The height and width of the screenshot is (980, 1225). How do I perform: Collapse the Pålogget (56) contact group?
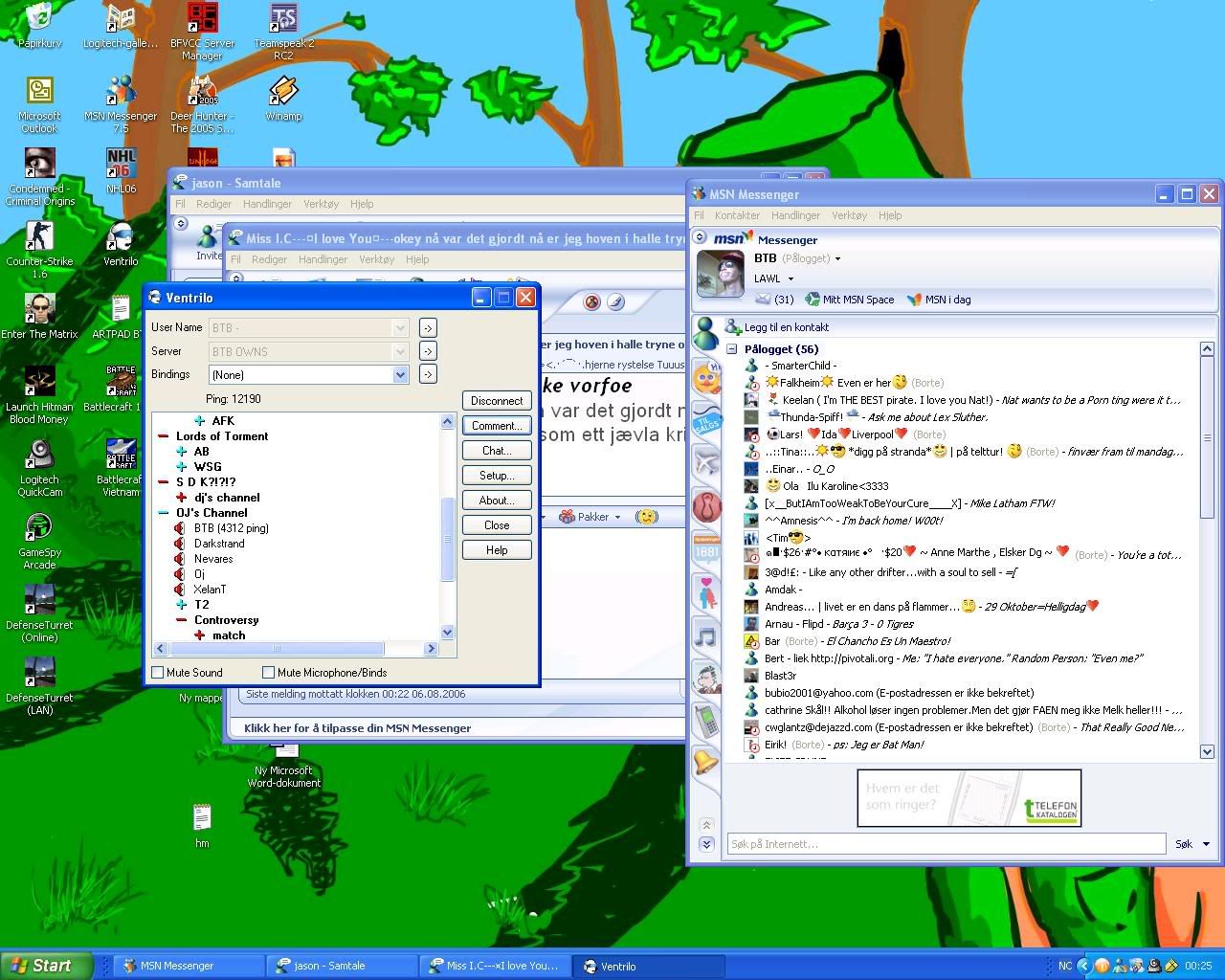point(732,349)
